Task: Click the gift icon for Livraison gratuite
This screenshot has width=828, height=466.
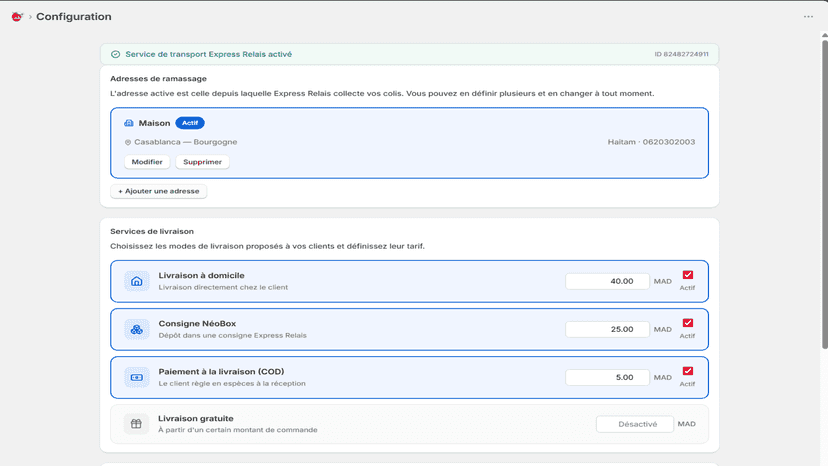Action: 136,424
